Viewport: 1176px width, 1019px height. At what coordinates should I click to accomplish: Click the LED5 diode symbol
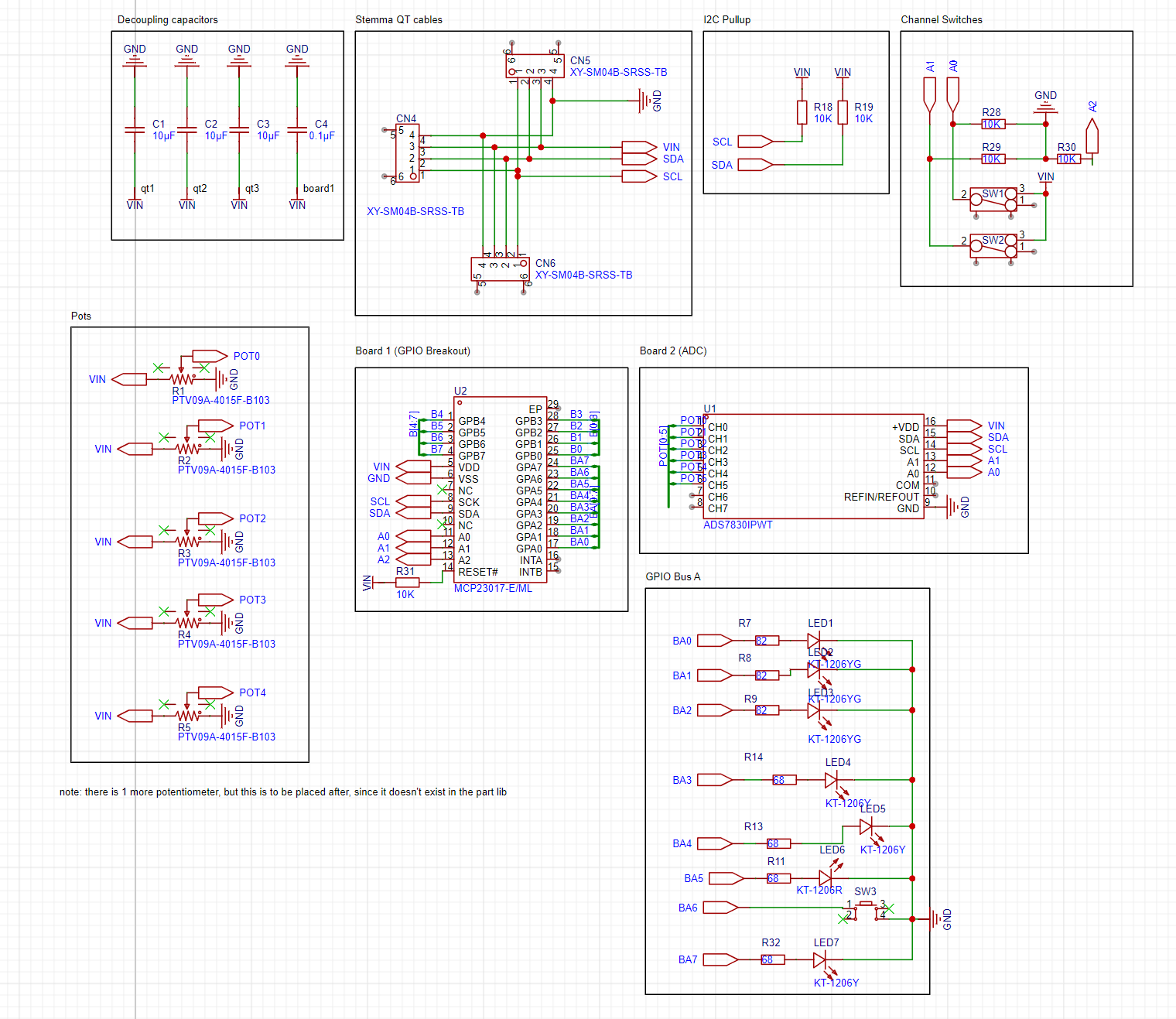[x=867, y=826]
